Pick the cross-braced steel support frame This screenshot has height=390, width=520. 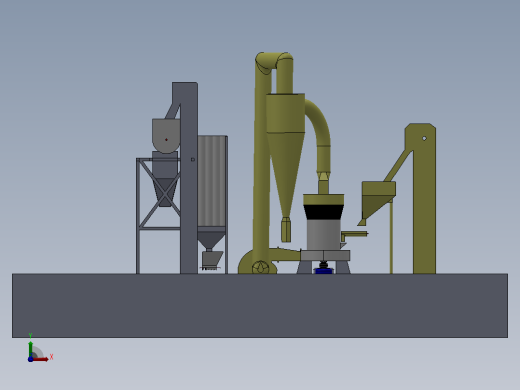(x=158, y=216)
